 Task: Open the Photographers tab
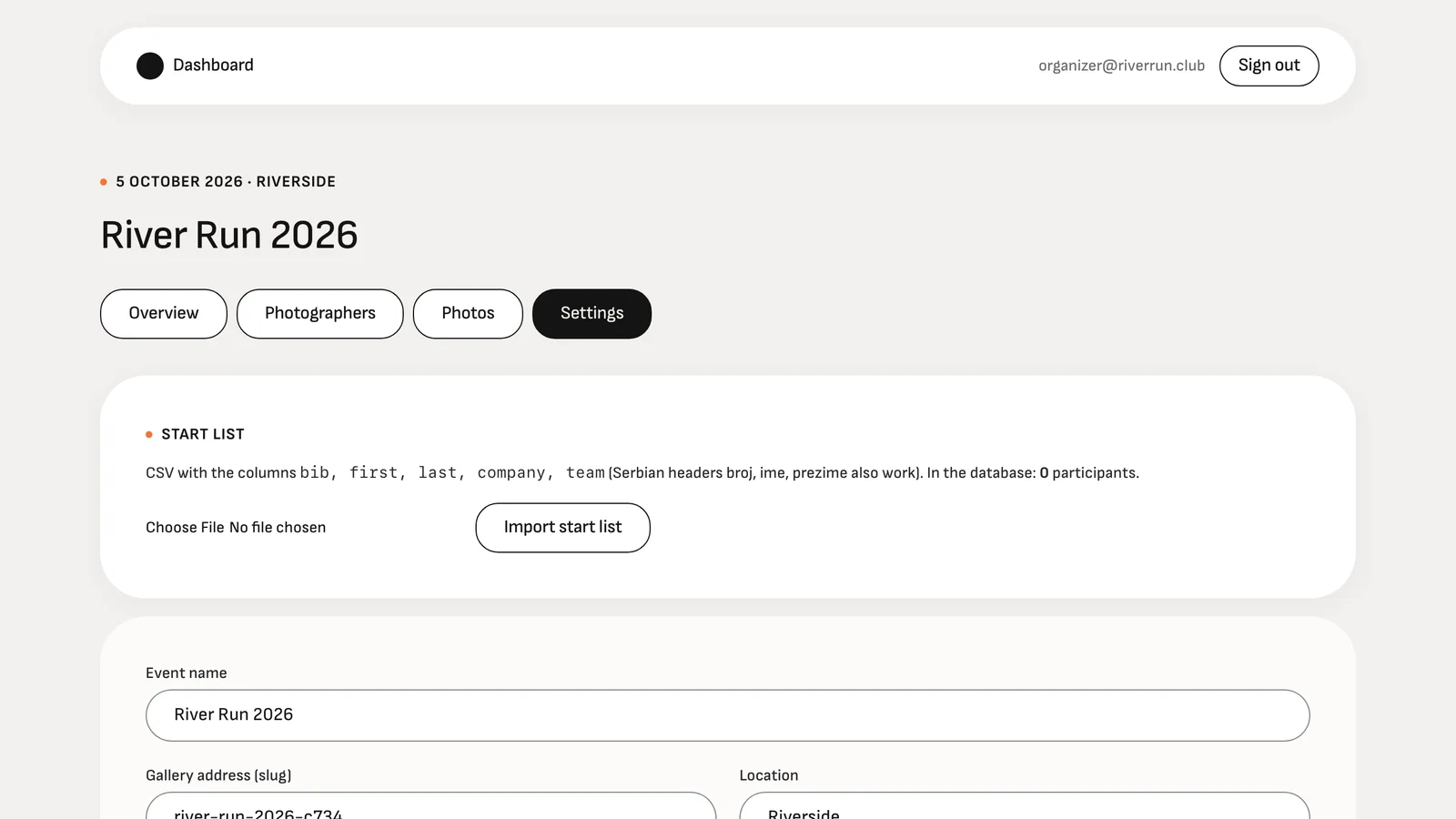pyautogui.click(x=320, y=314)
